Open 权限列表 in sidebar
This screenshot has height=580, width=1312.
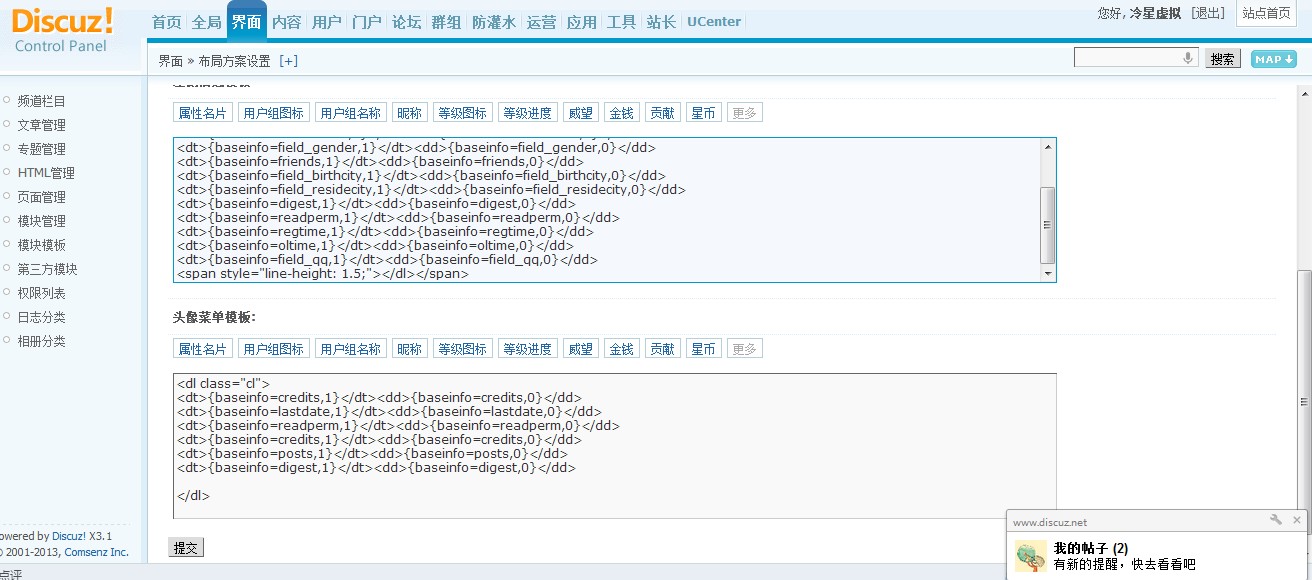point(41,293)
